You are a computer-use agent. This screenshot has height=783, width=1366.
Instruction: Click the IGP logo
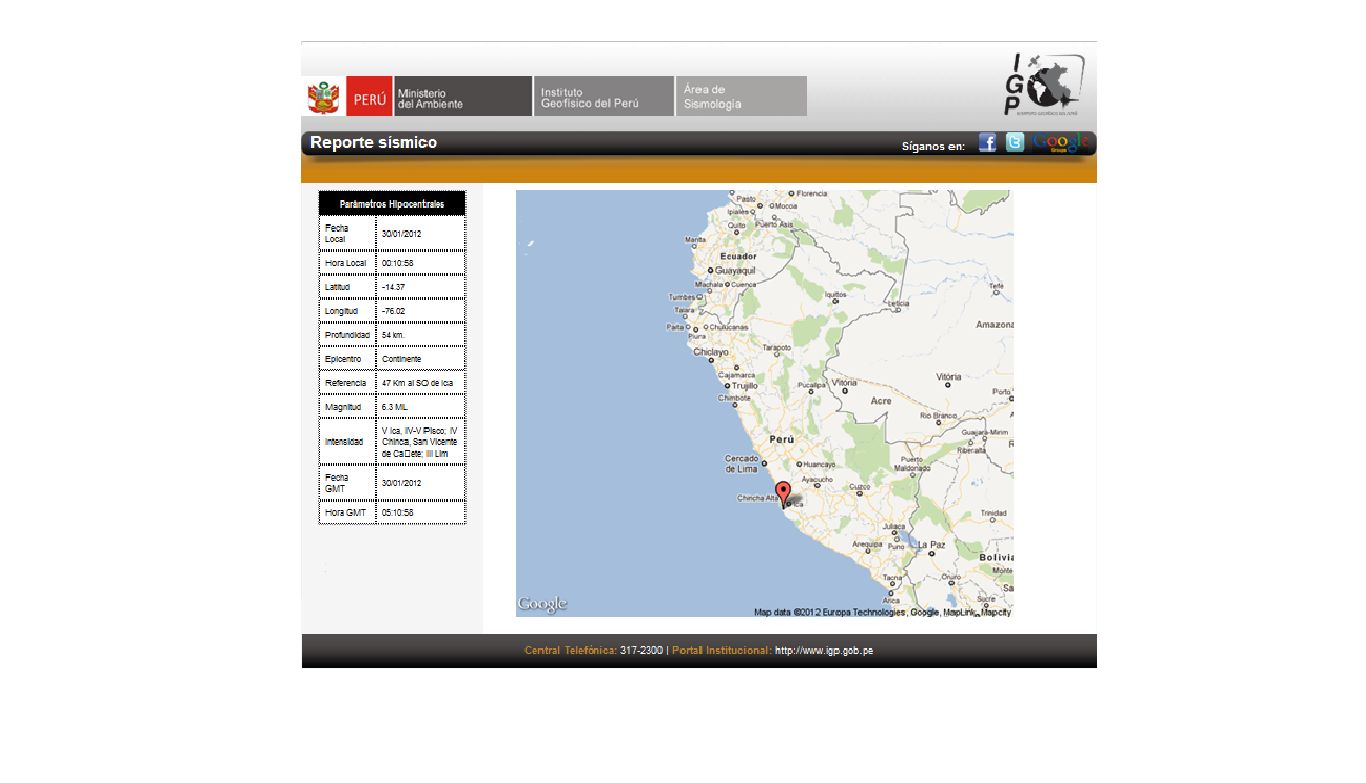coord(1043,84)
